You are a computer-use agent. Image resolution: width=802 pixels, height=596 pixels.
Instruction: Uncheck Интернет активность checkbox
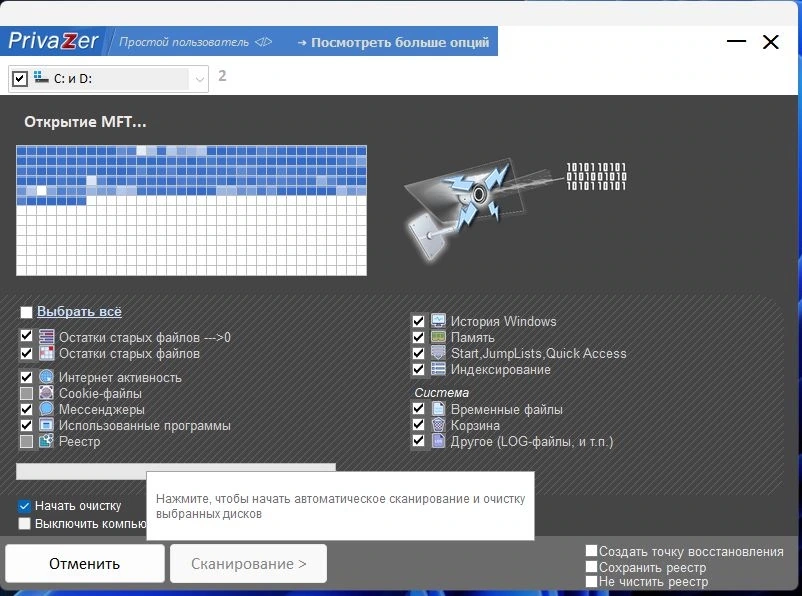(x=26, y=377)
